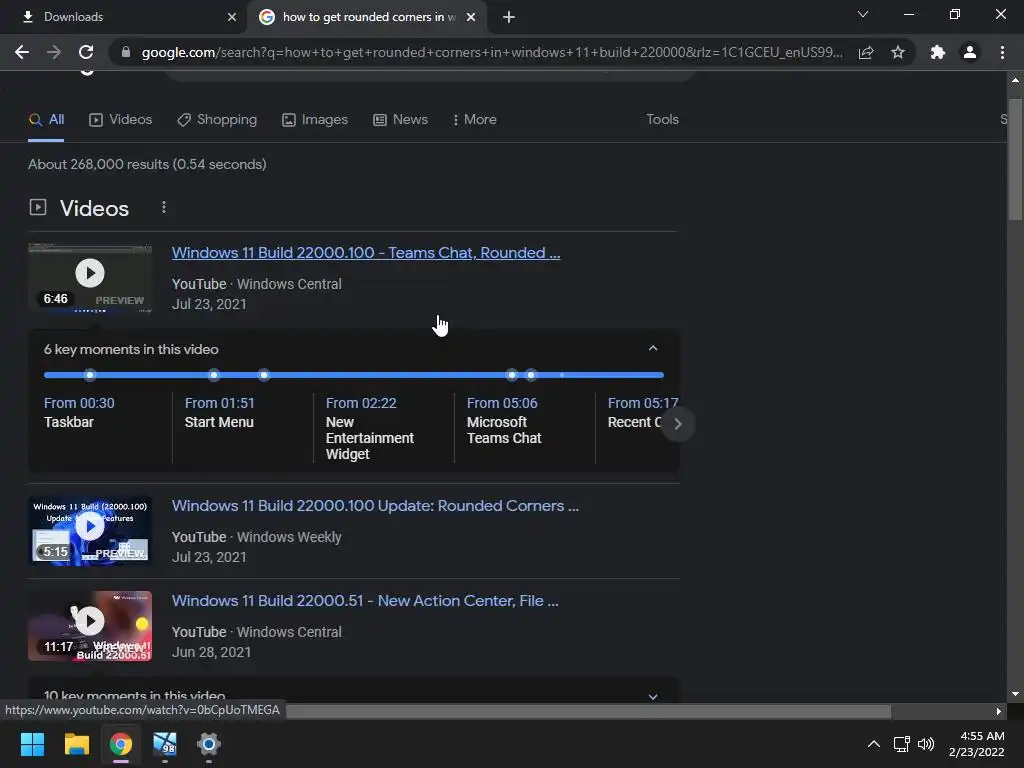Show hidden system tray icons
Image resolution: width=1024 pixels, height=768 pixels.
pyautogui.click(x=873, y=744)
